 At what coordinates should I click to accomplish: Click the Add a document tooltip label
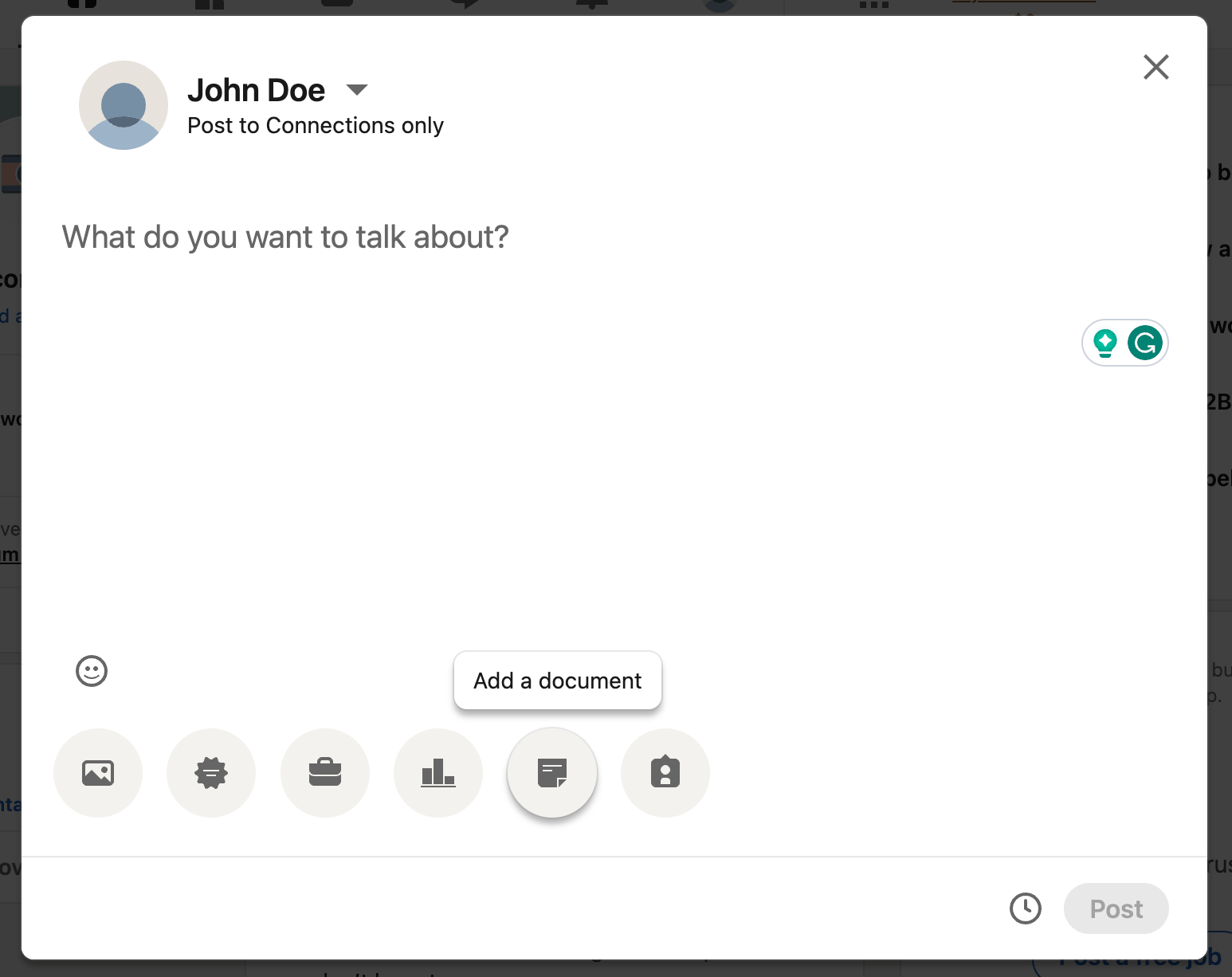(557, 681)
